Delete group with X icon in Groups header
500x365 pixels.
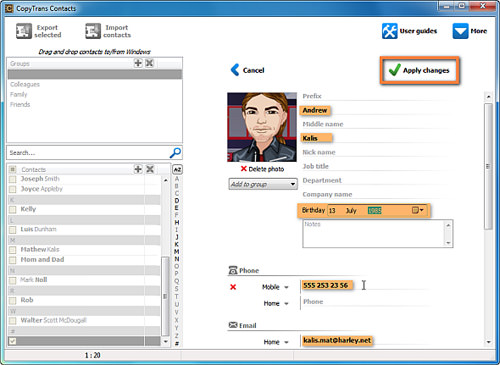[149, 63]
